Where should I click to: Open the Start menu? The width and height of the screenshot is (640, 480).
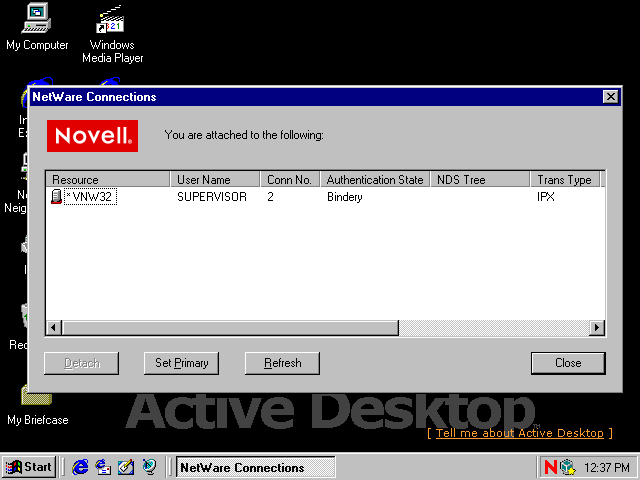pyautogui.click(x=29, y=467)
